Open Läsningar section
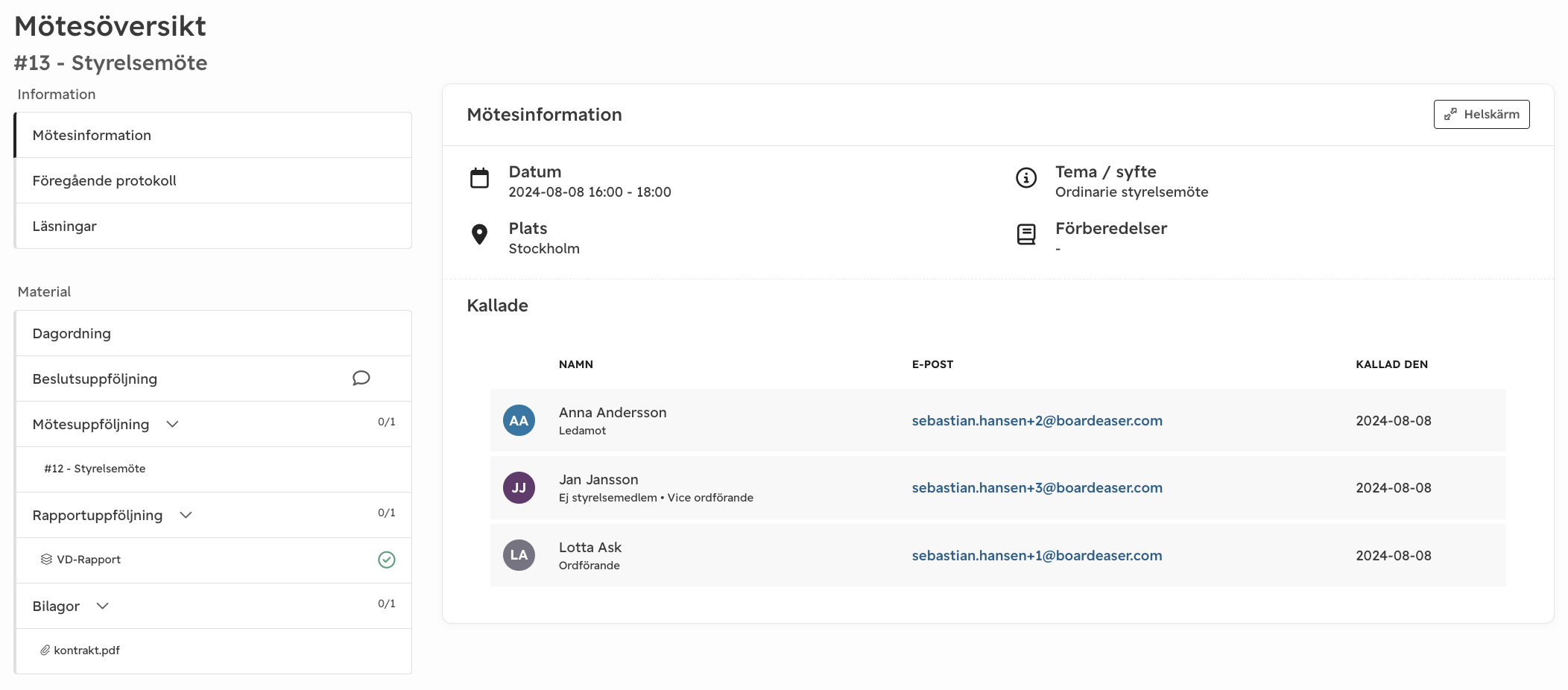The height and width of the screenshot is (690, 1568). pos(214,226)
